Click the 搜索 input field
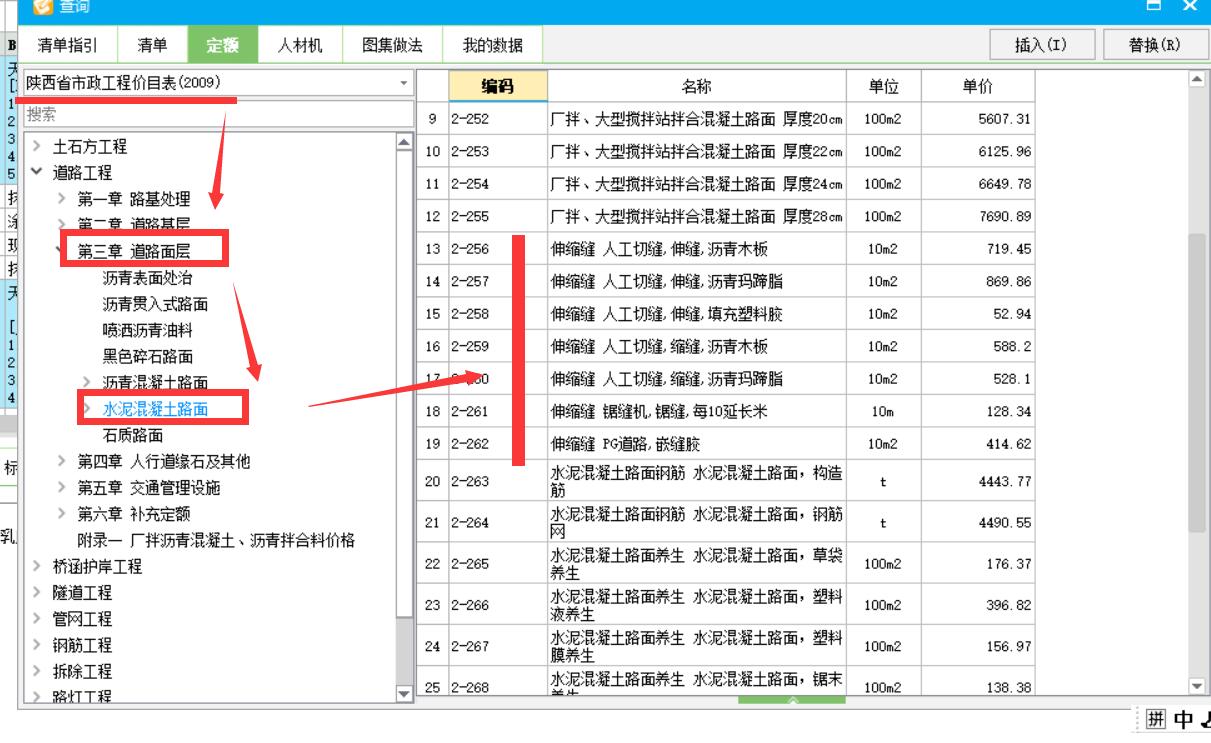Screen dimensions: 1211x743 point(218,114)
